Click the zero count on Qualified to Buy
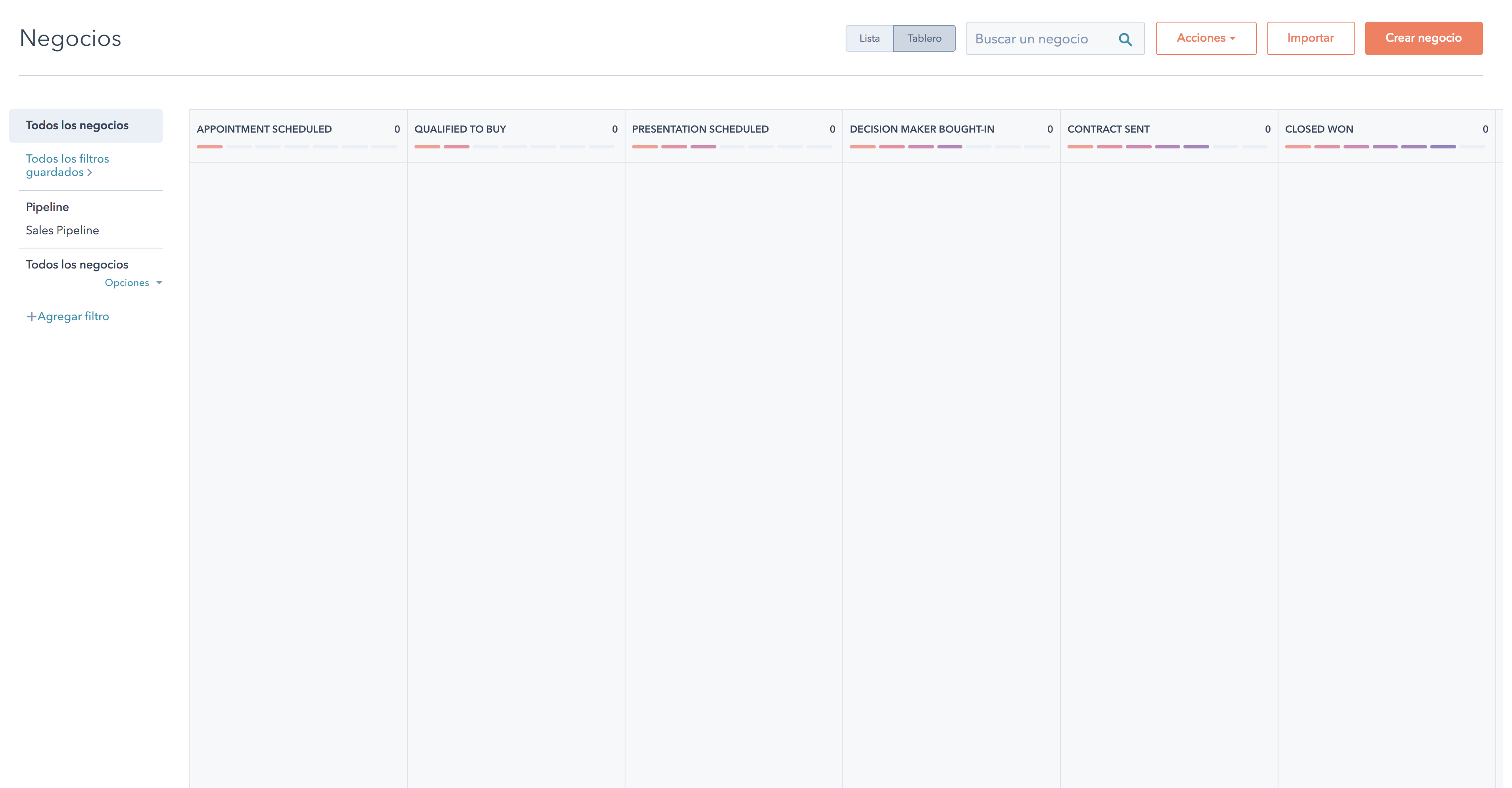Screen dimensions: 1512x788 tap(615, 129)
